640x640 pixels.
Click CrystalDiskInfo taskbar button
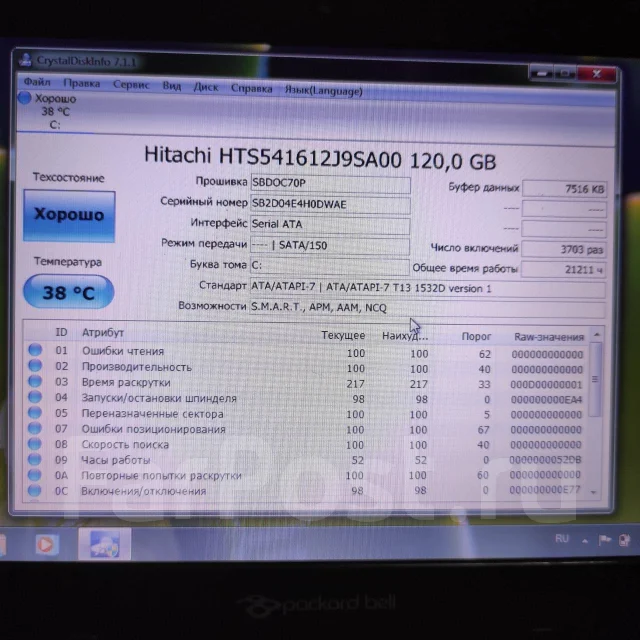104,544
